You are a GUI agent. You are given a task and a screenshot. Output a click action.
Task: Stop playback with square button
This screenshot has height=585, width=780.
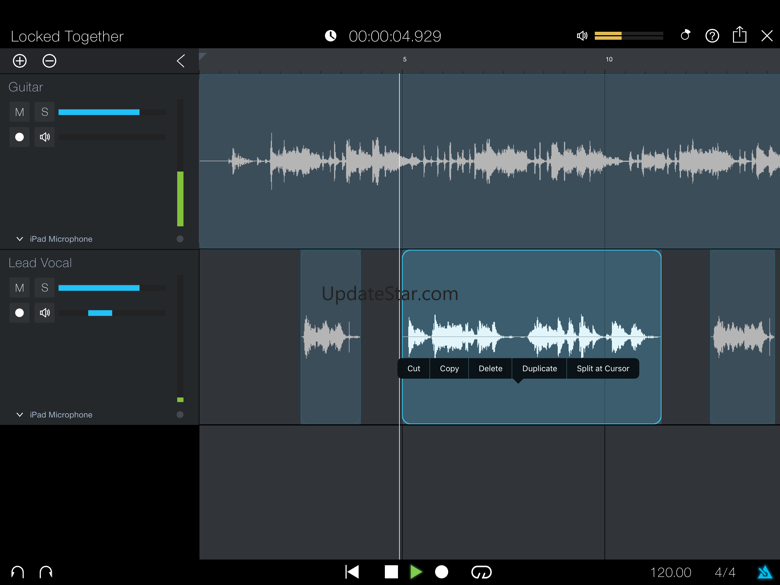[x=391, y=572]
